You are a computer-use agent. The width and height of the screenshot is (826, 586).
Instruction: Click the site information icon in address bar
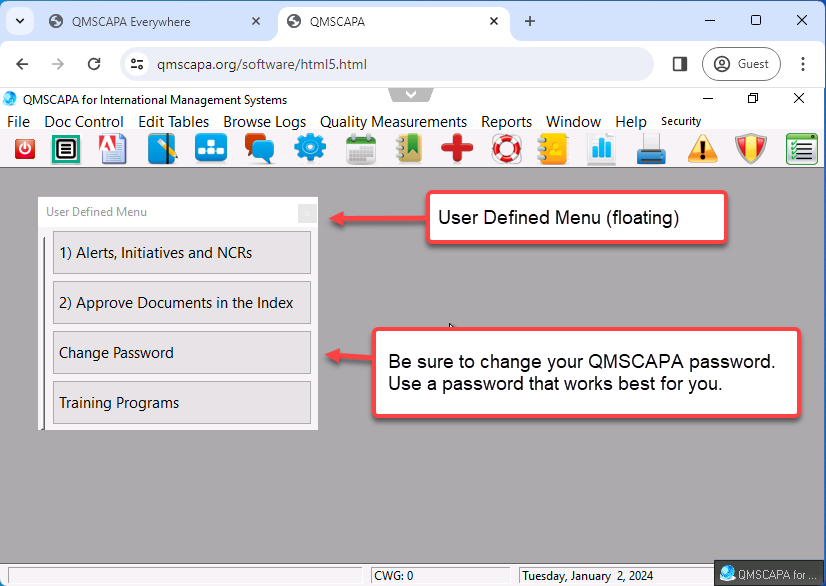click(x=137, y=64)
